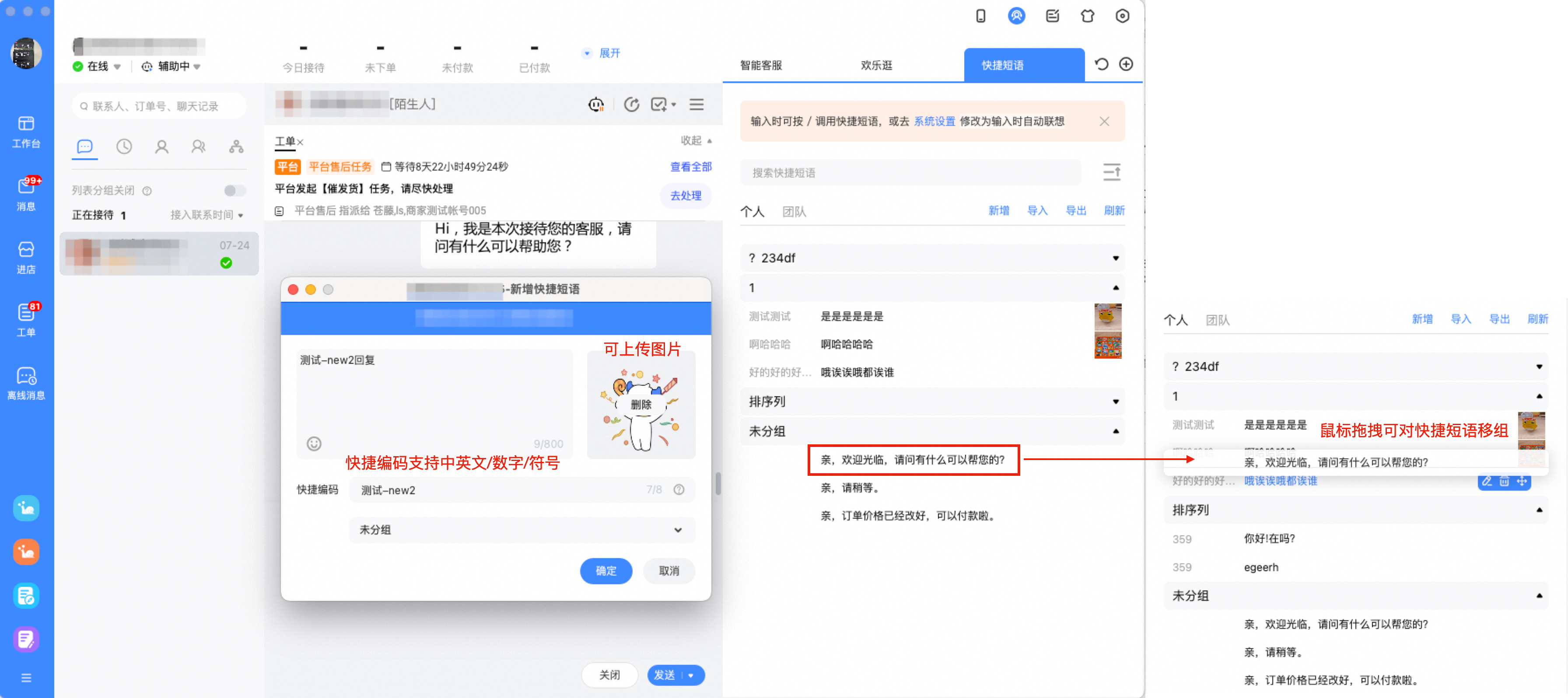Open the hamburger menu at sidebar bottom
Viewport: 1568px width, 698px height.
point(26,677)
